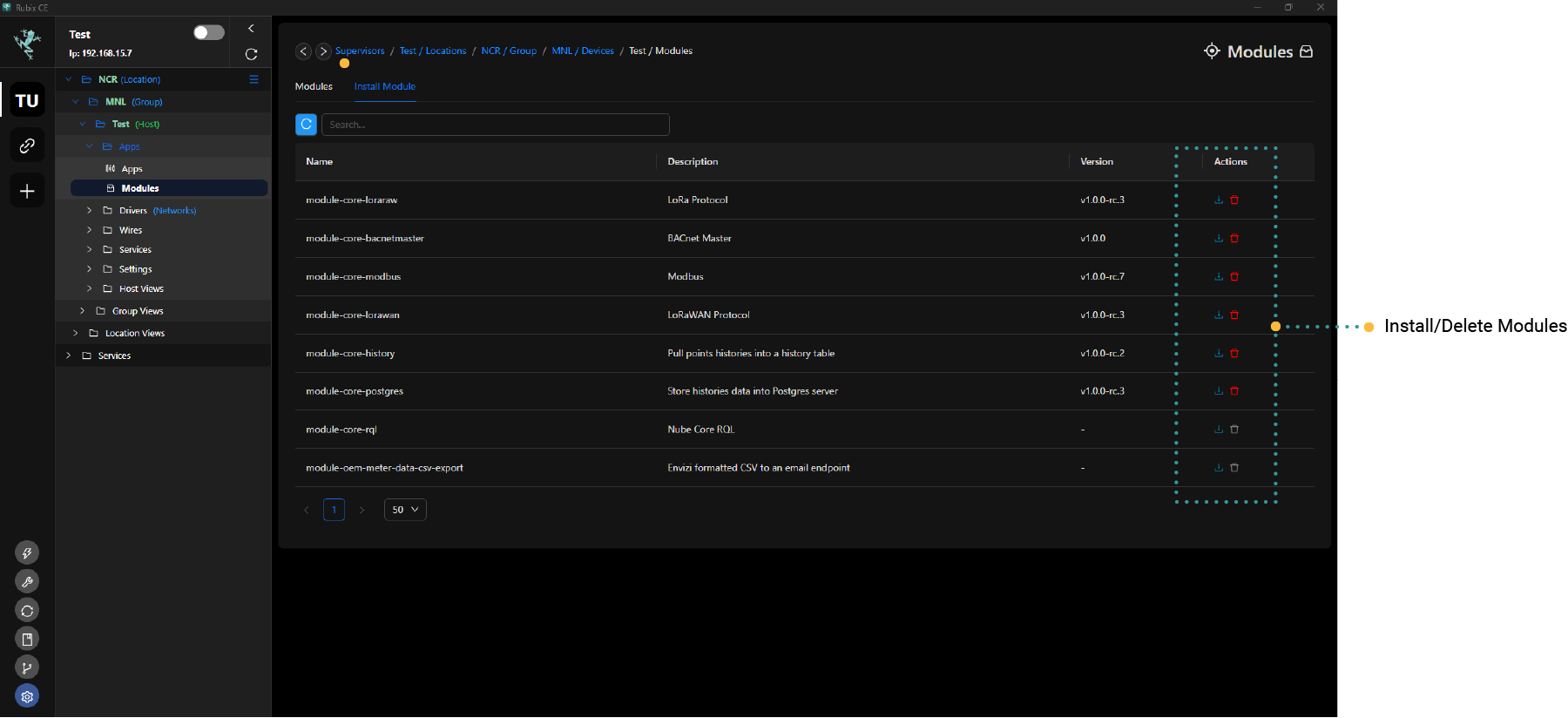Image resolution: width=1568 pixels, height=718 pixels.
Task: Collapse the NCR Location tree node
Action: click(69, 79)
